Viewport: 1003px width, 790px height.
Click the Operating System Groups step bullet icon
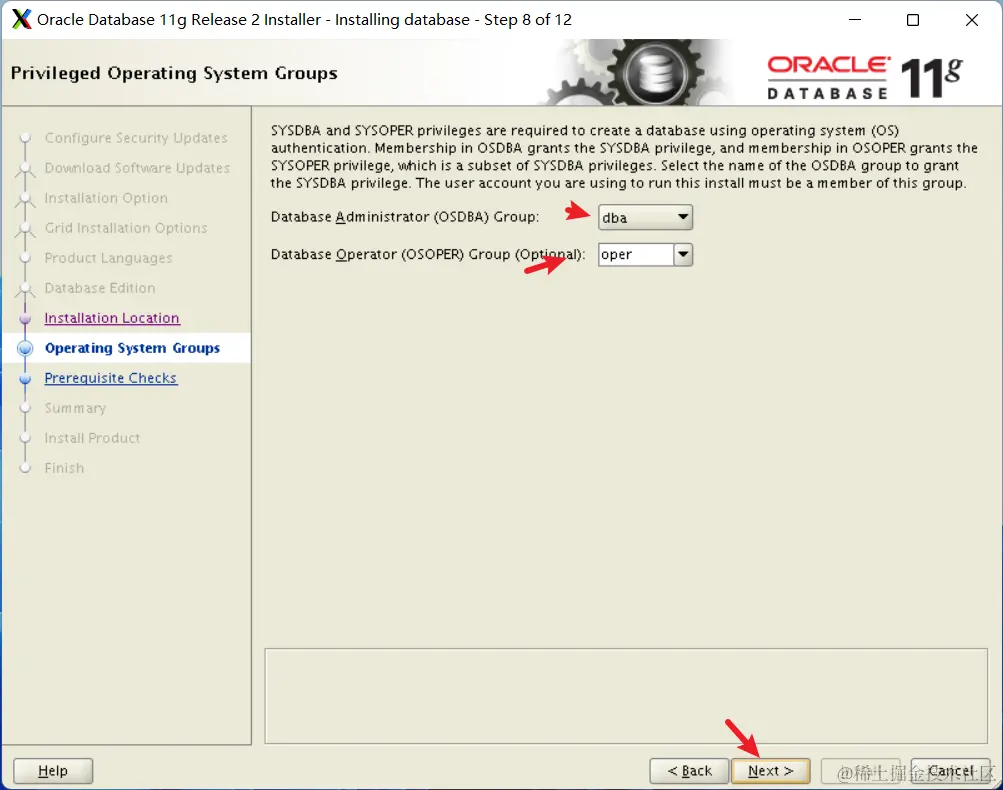pyautogui.click(x=25, y=348)
